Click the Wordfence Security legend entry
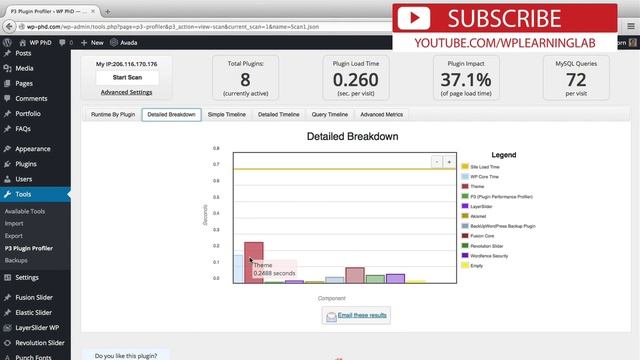Screen dimensions: 640x360 (x=485, y=256)
